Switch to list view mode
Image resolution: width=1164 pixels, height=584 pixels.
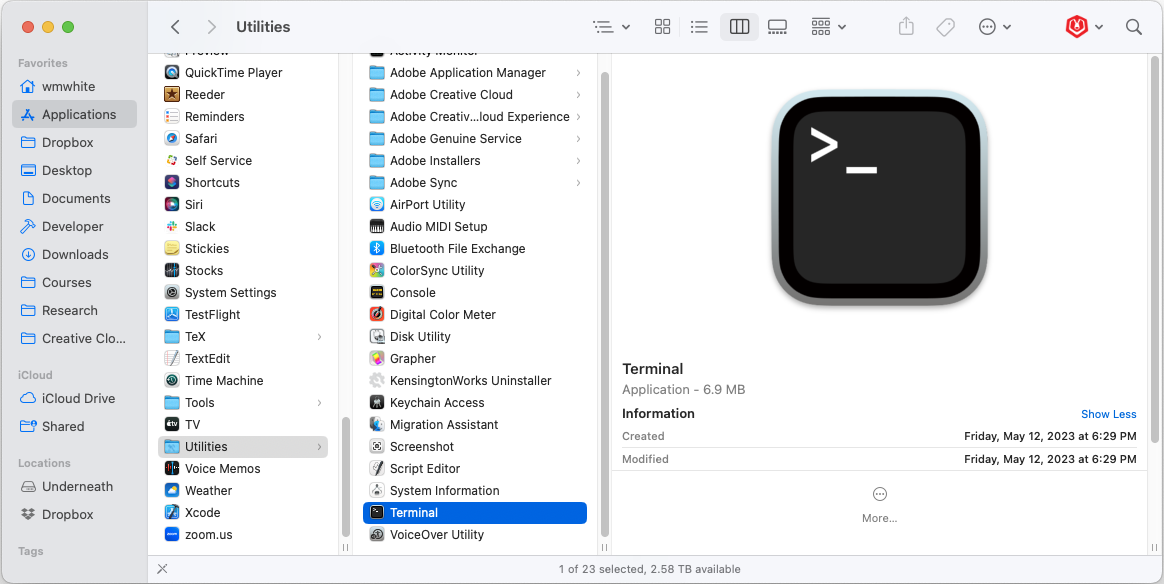pyautogui.click(x=700, y=27)
